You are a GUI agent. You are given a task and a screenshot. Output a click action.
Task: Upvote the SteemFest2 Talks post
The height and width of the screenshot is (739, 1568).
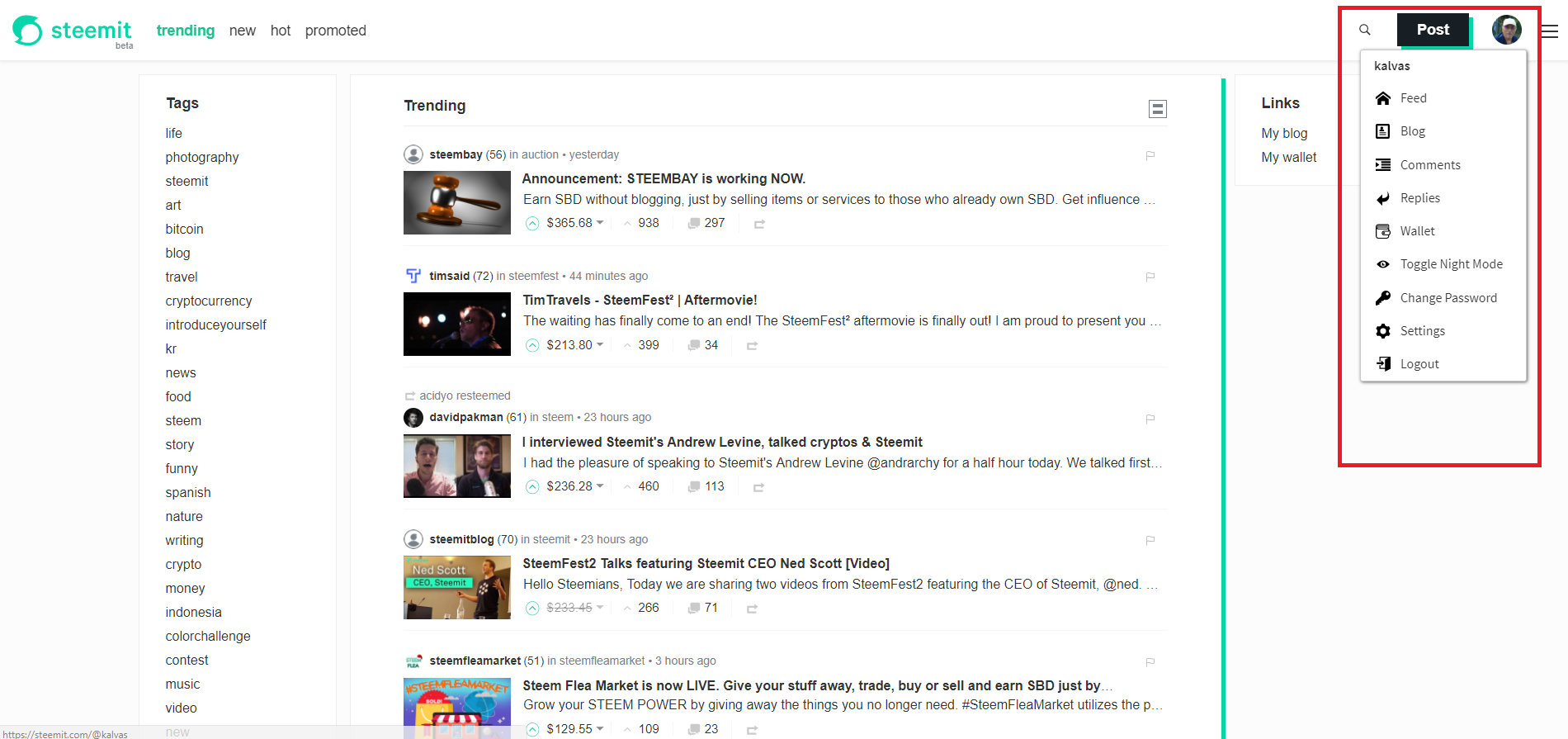coord(532,609)
